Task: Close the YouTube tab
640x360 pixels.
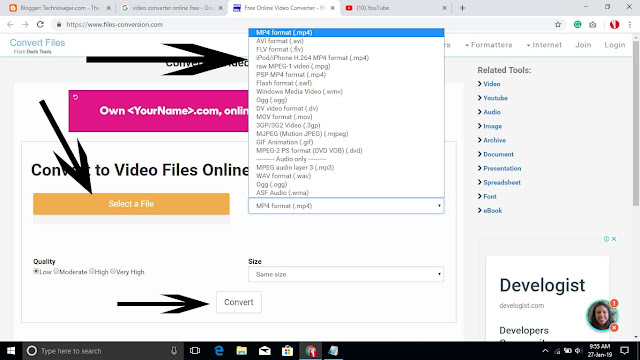Action: click(x=444, y=8)
